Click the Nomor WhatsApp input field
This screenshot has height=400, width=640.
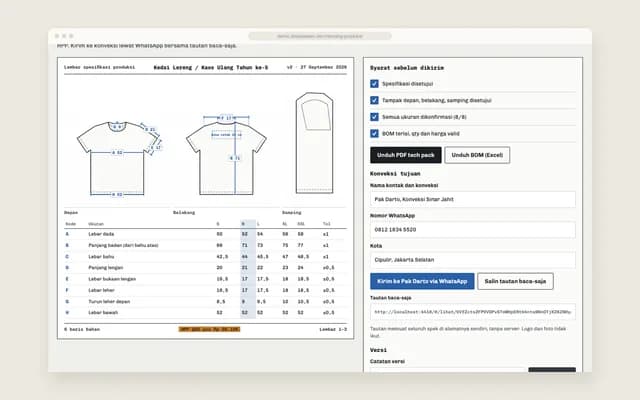click(473, 229)
